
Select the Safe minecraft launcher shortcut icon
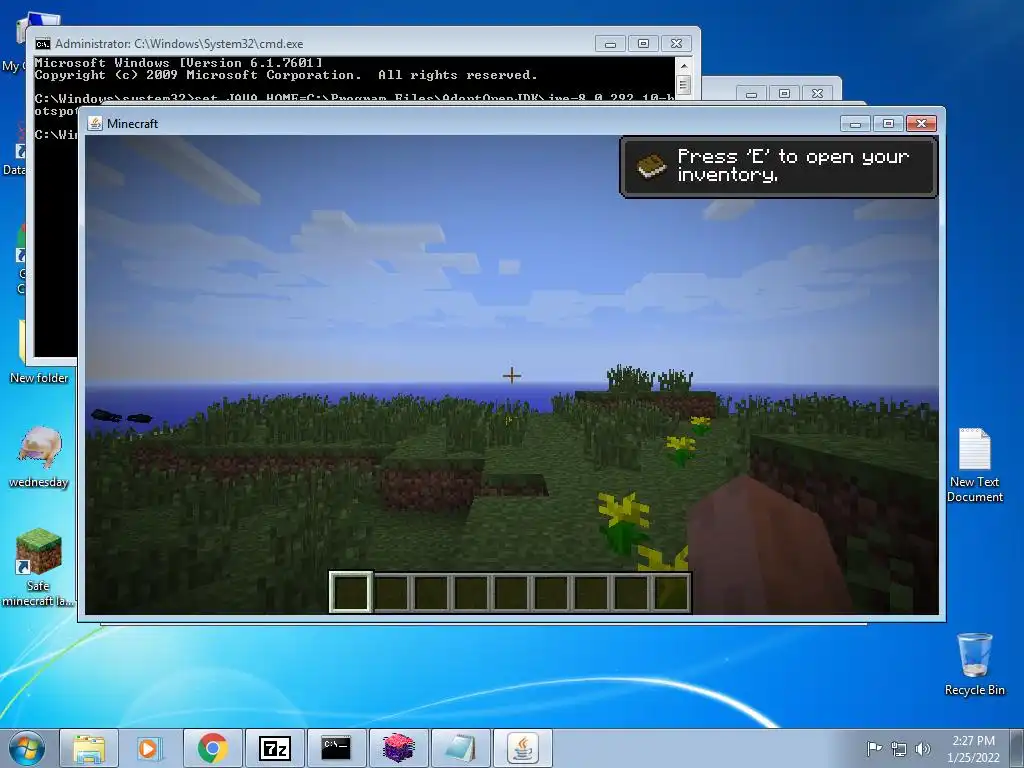tap(39, 567)
